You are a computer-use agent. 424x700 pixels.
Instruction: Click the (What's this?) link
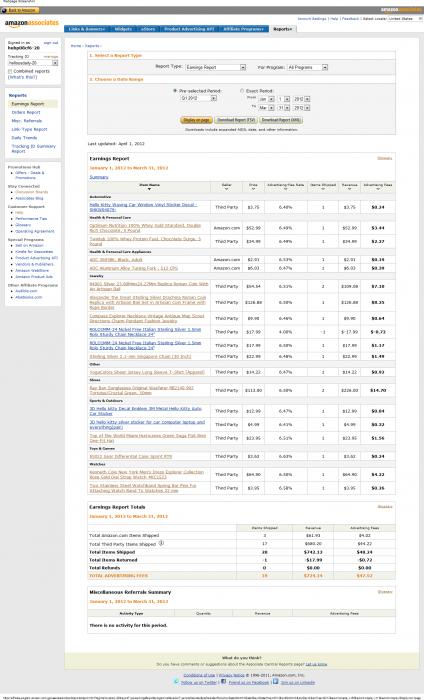click(x=22, y=77)
